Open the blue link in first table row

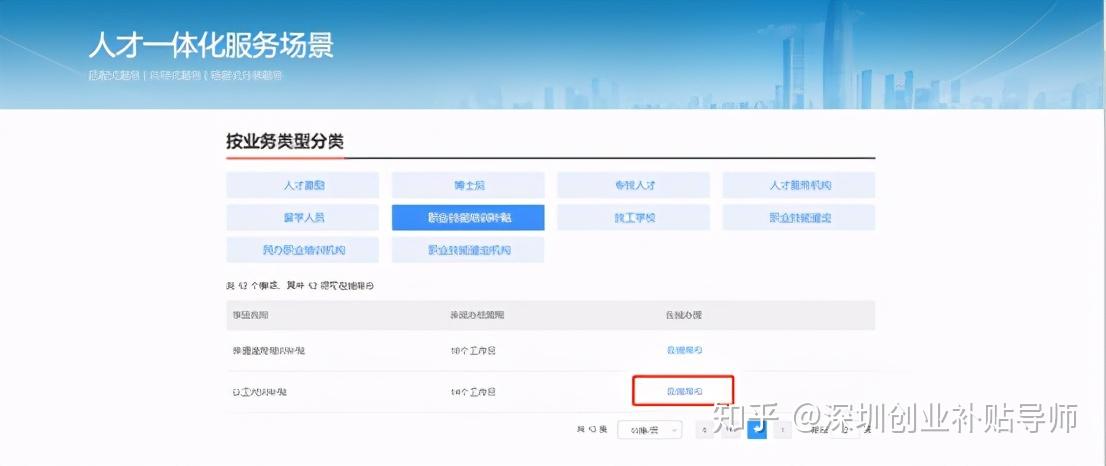coord(684,350)
